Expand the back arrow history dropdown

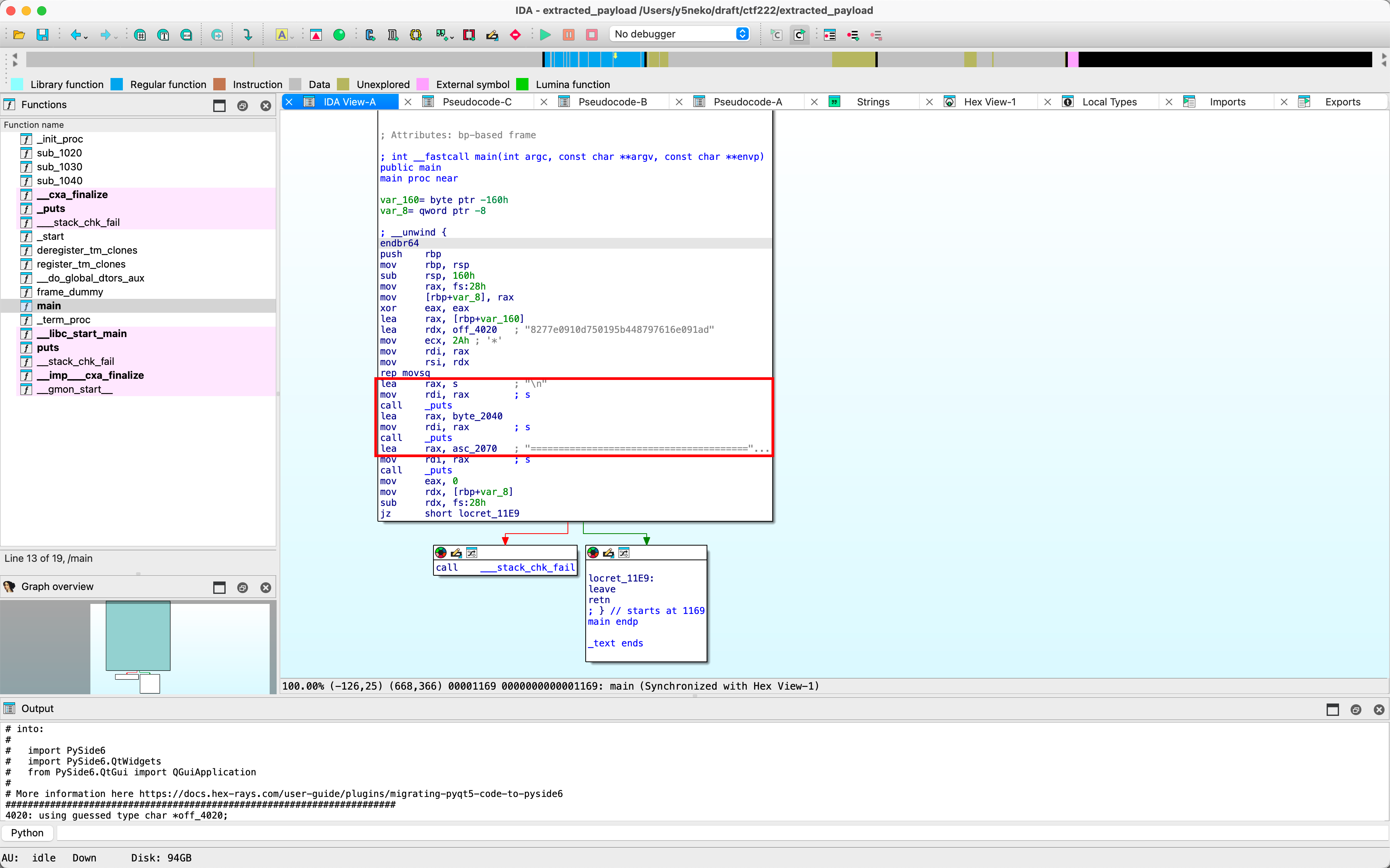(x=86, y=38)
